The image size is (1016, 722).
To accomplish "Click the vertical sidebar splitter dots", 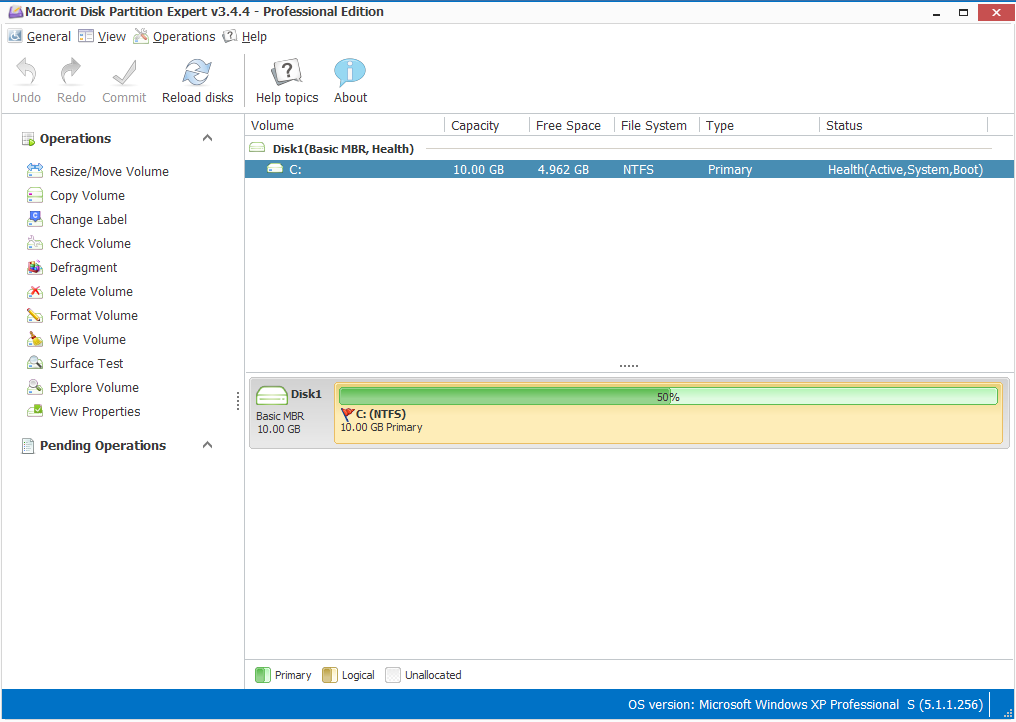I will [238, 401].
